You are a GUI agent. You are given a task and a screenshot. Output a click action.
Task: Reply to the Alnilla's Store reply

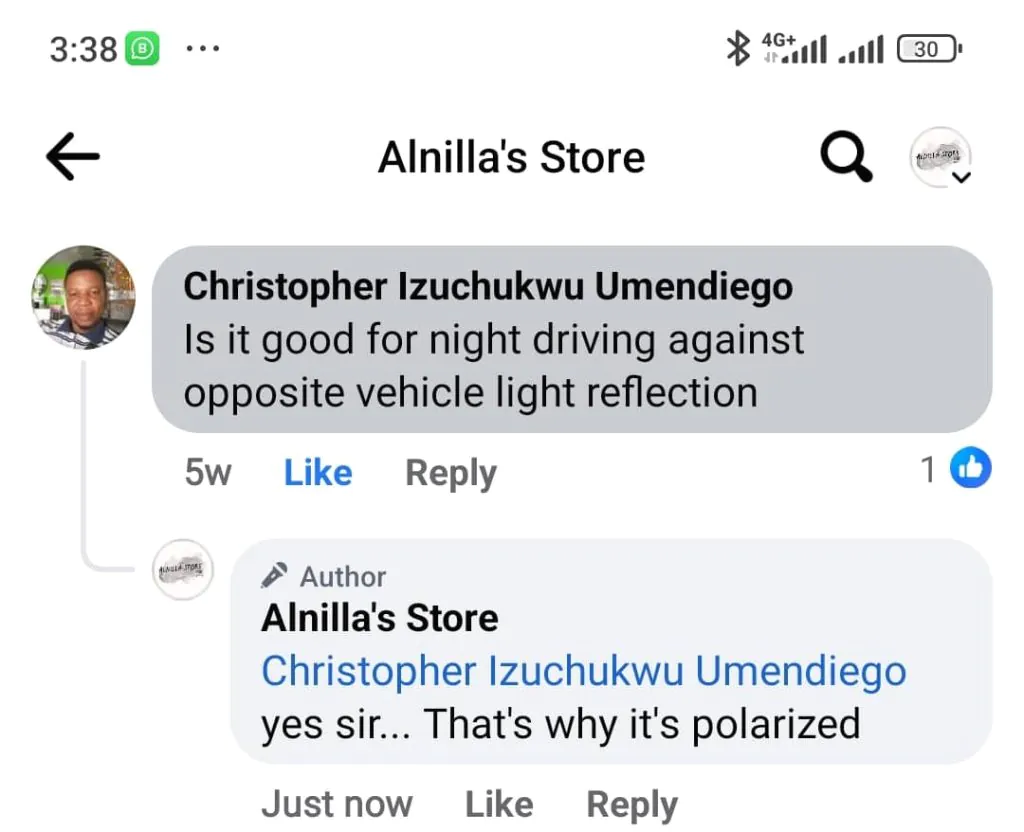pos(632,805)
